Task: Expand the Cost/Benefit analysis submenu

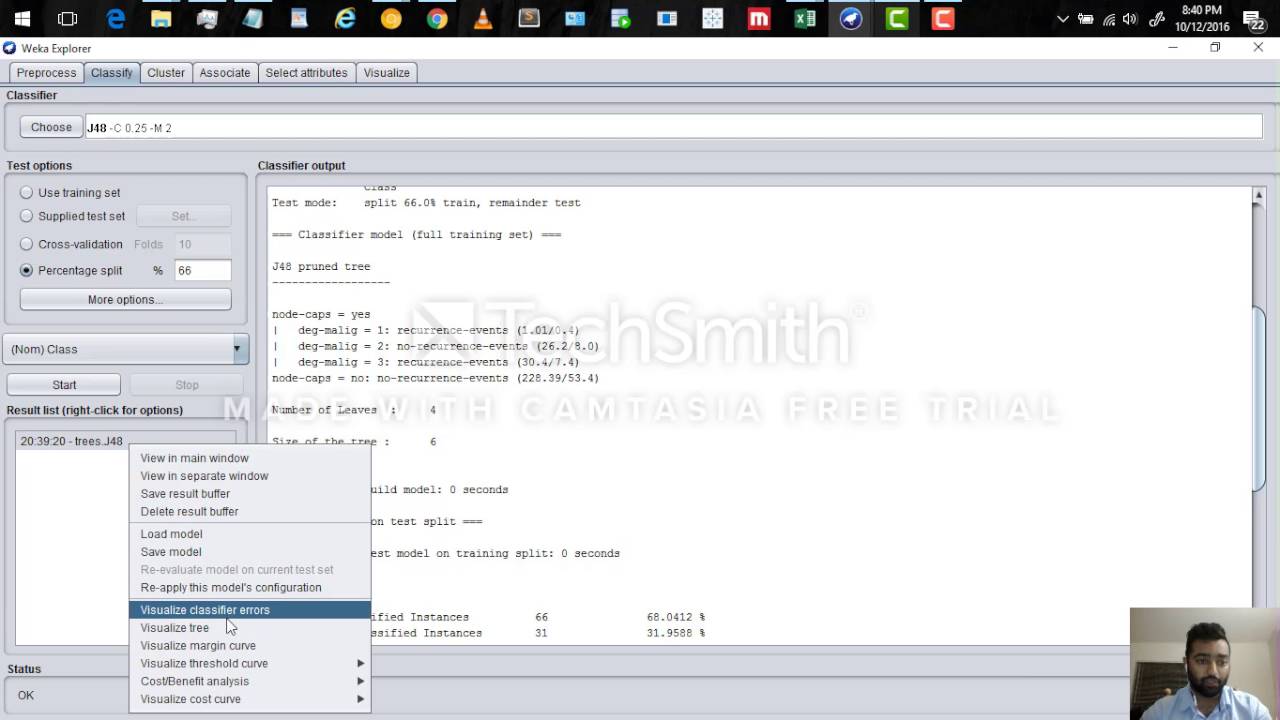Action: click(249, 681)
